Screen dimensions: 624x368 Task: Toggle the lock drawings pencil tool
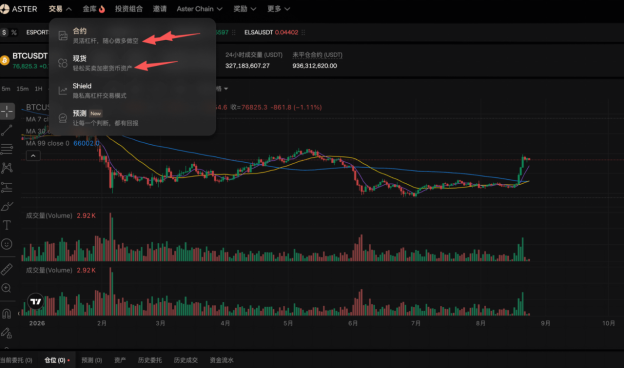[7, 333]
